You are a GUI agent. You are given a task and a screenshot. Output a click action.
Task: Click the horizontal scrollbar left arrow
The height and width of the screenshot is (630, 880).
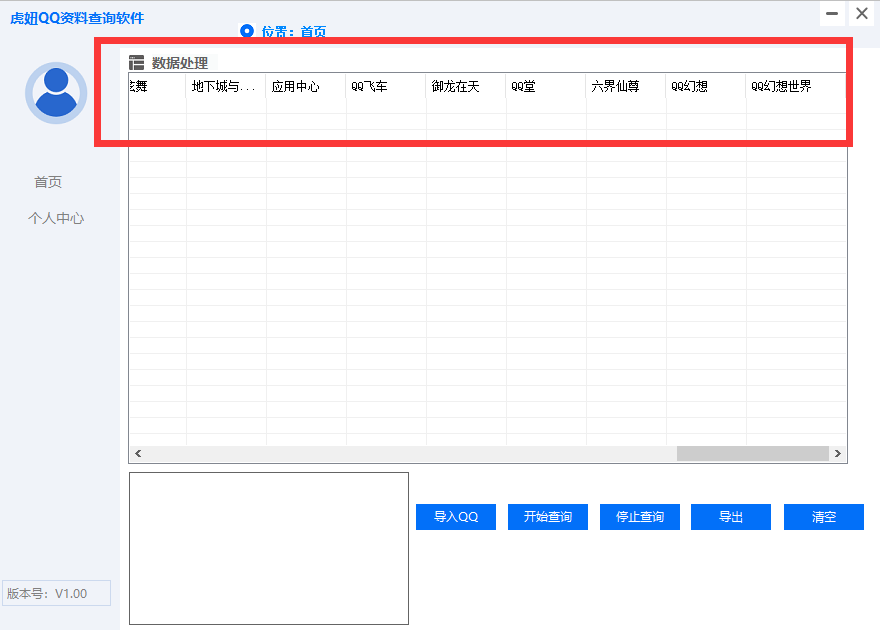[138, 453]
